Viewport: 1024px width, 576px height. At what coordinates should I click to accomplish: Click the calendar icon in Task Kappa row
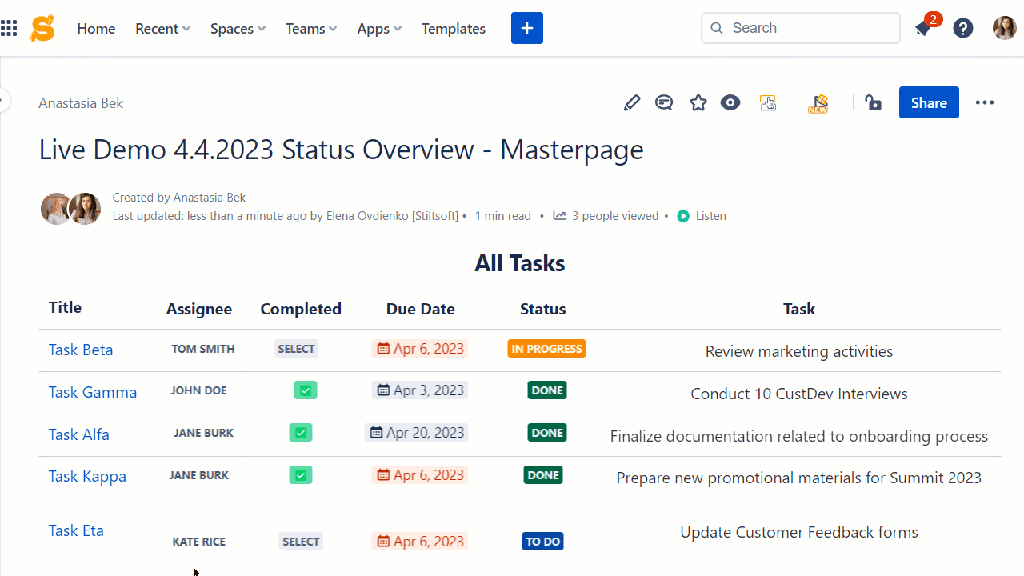click(x=383, y=475)
